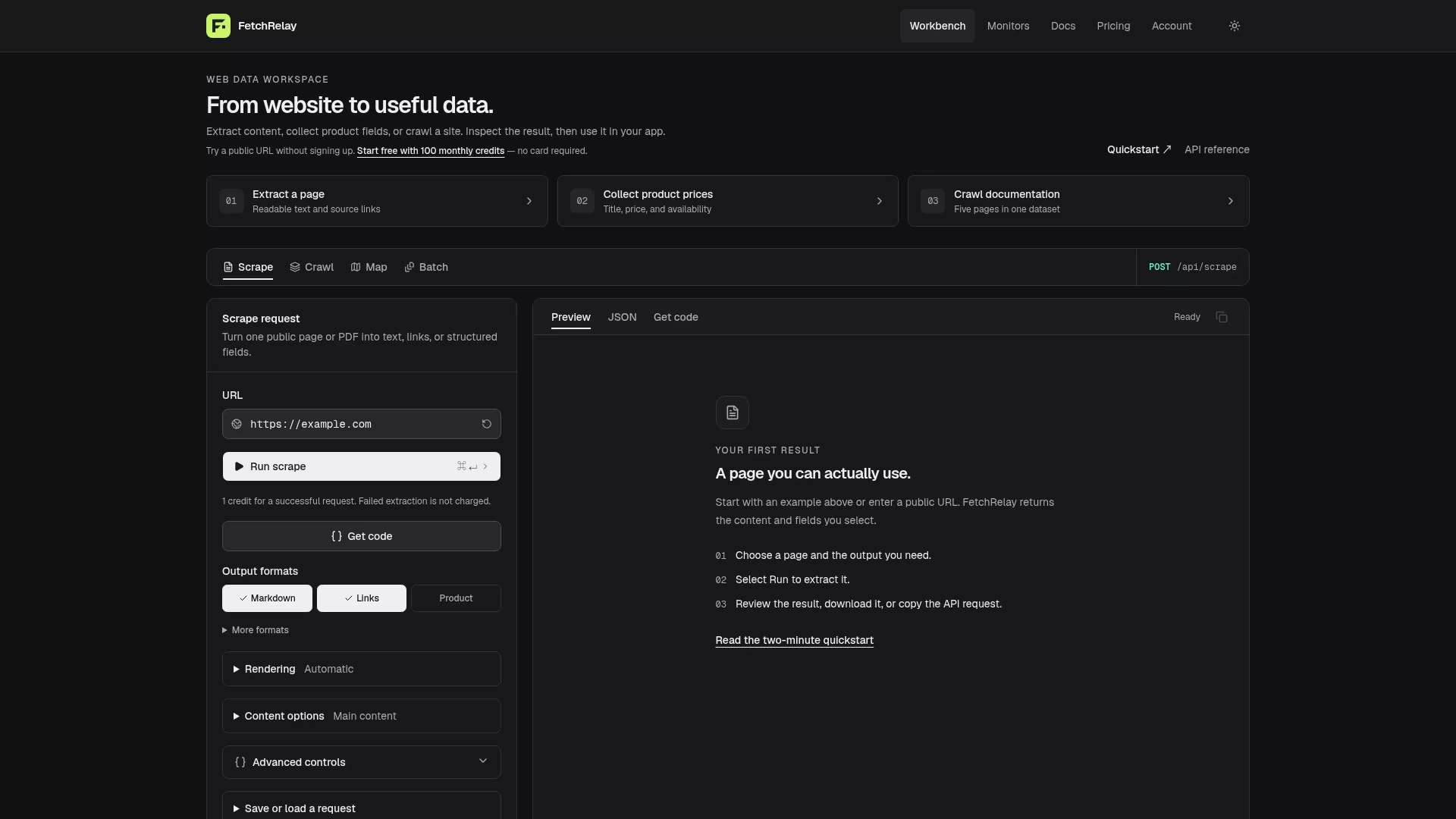Expand Content options section
The image size is (1456, 819).
[x=362, y=716]
